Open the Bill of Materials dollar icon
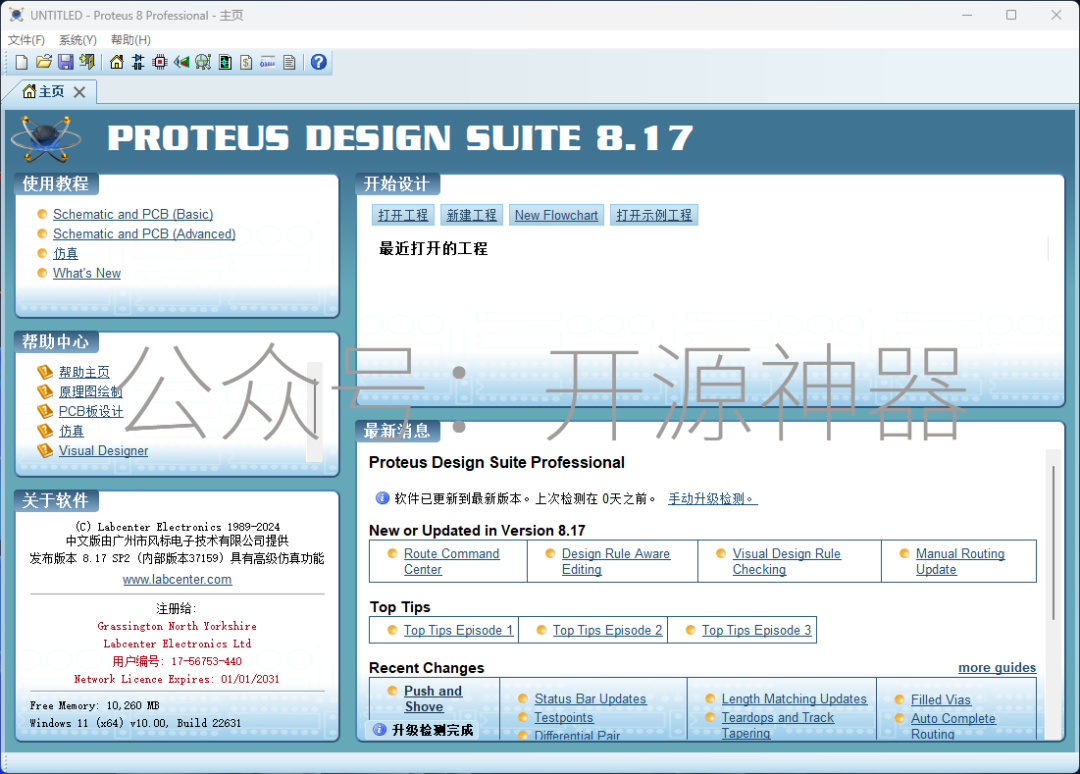Image resolution: width=1080 pixels, height=774 pixels. pos(246,63)
